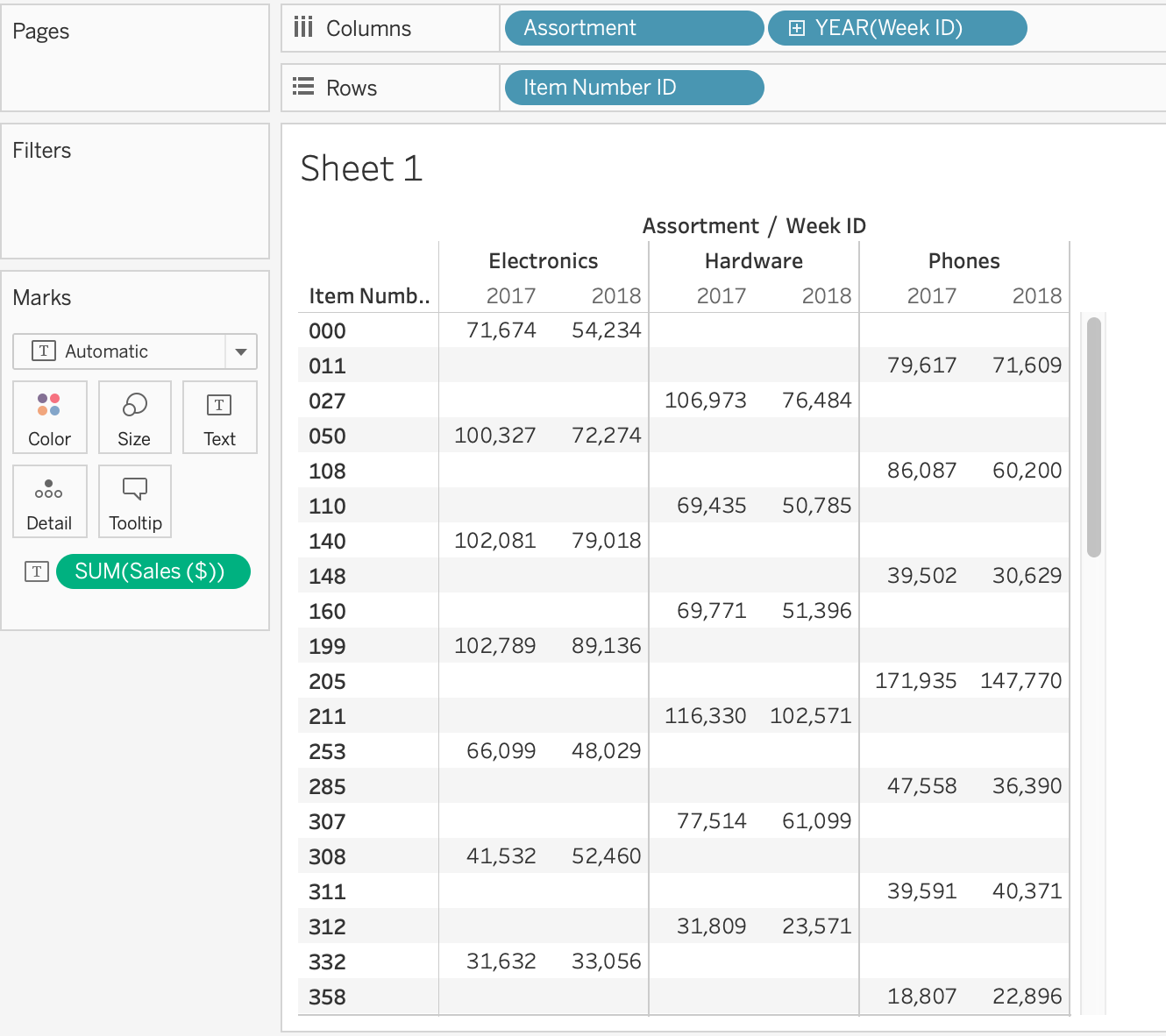This screenshot has height=1036, width=1166.
Task: Select the Electronics column header
Action: pyautogui.click(x=543, y=260)
